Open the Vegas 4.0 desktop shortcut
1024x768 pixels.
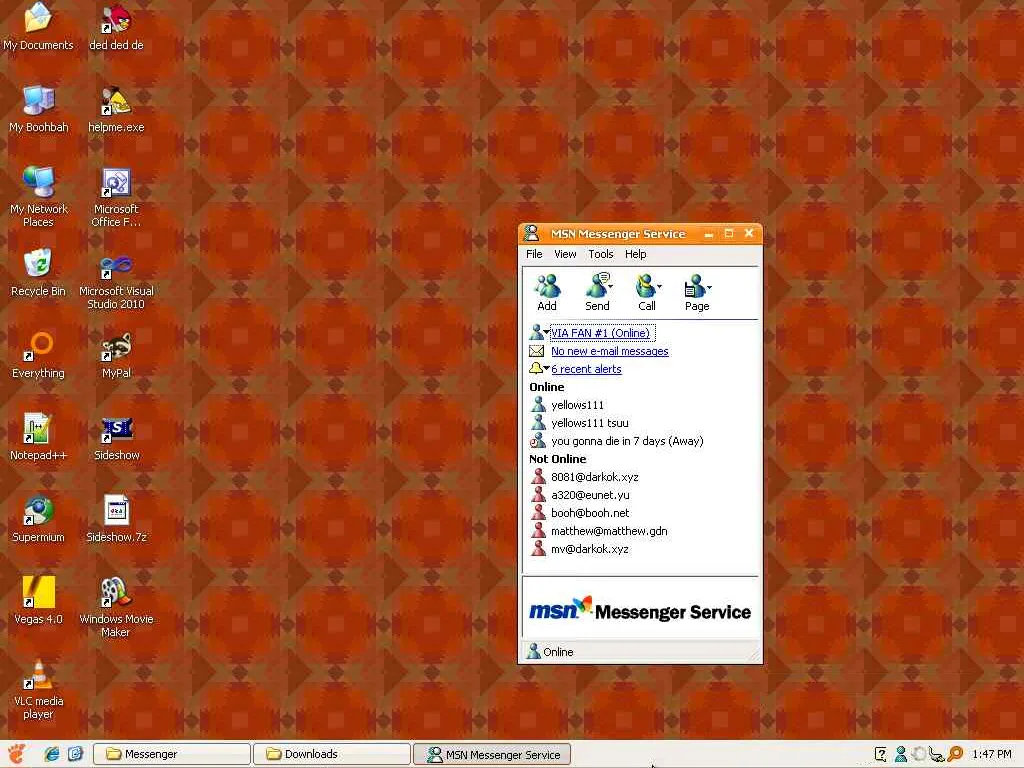pos(38,601)
